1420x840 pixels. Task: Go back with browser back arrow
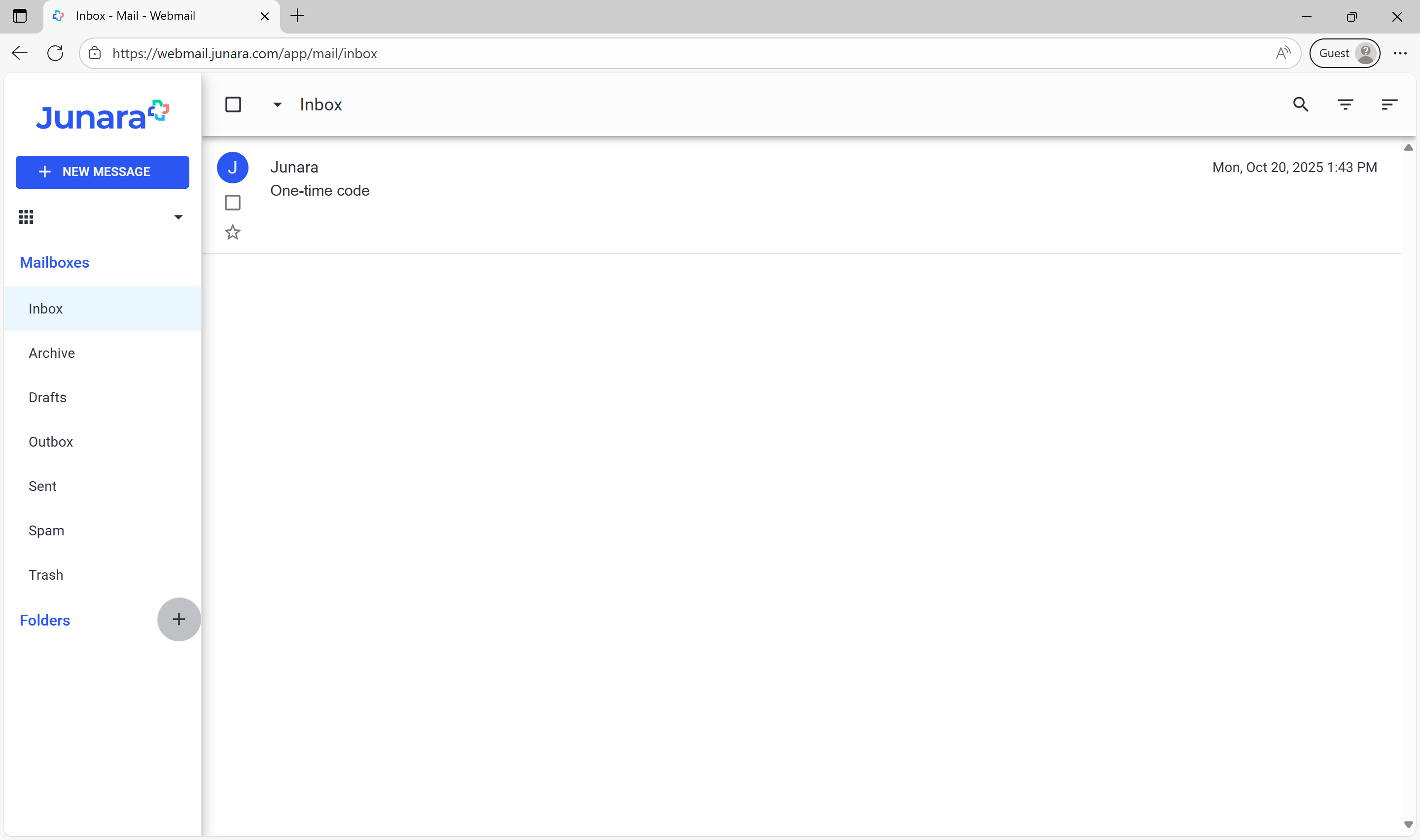[20, 53]
